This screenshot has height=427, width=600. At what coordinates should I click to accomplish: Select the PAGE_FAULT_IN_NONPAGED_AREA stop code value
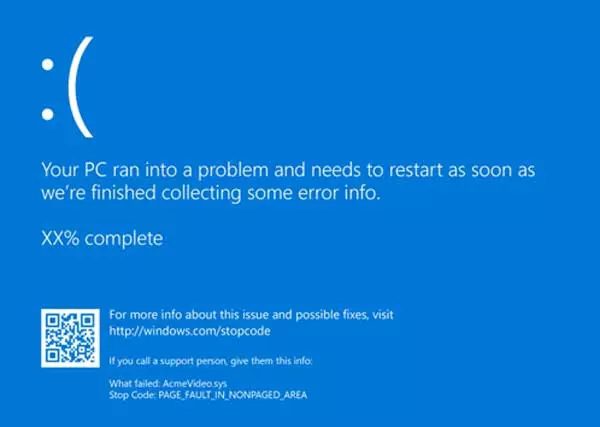[x=233, y=395]
